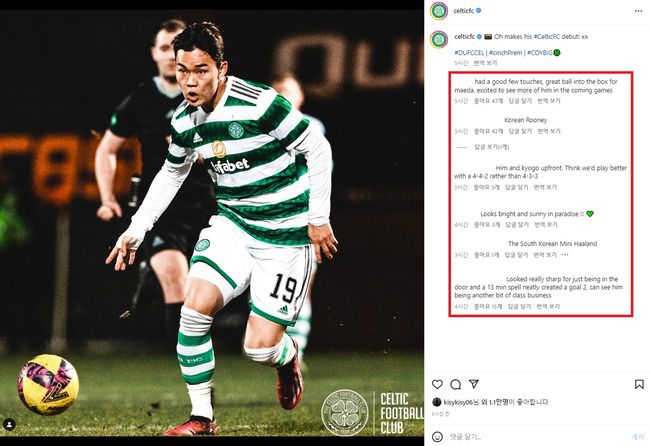Image resolution: width=650 pixels, height=446 pixels.
Task: Click the celticfc profile avatar at top
Action: click(x=439, y=11)
